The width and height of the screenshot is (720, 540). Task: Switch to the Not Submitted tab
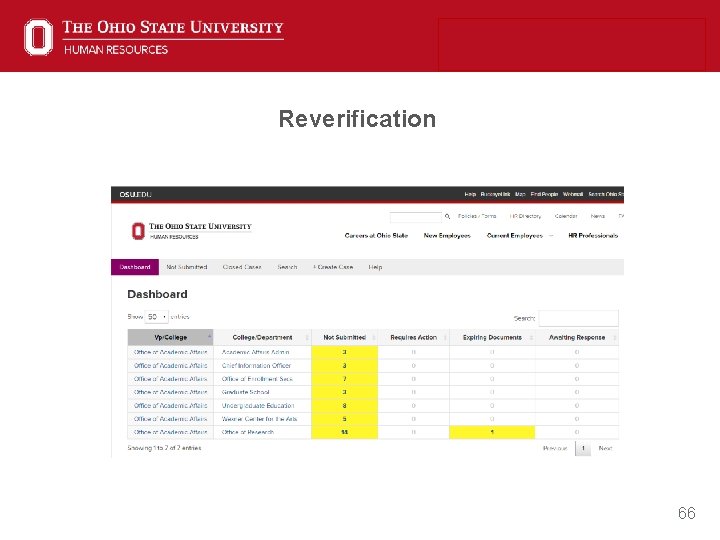click(187, 267)
